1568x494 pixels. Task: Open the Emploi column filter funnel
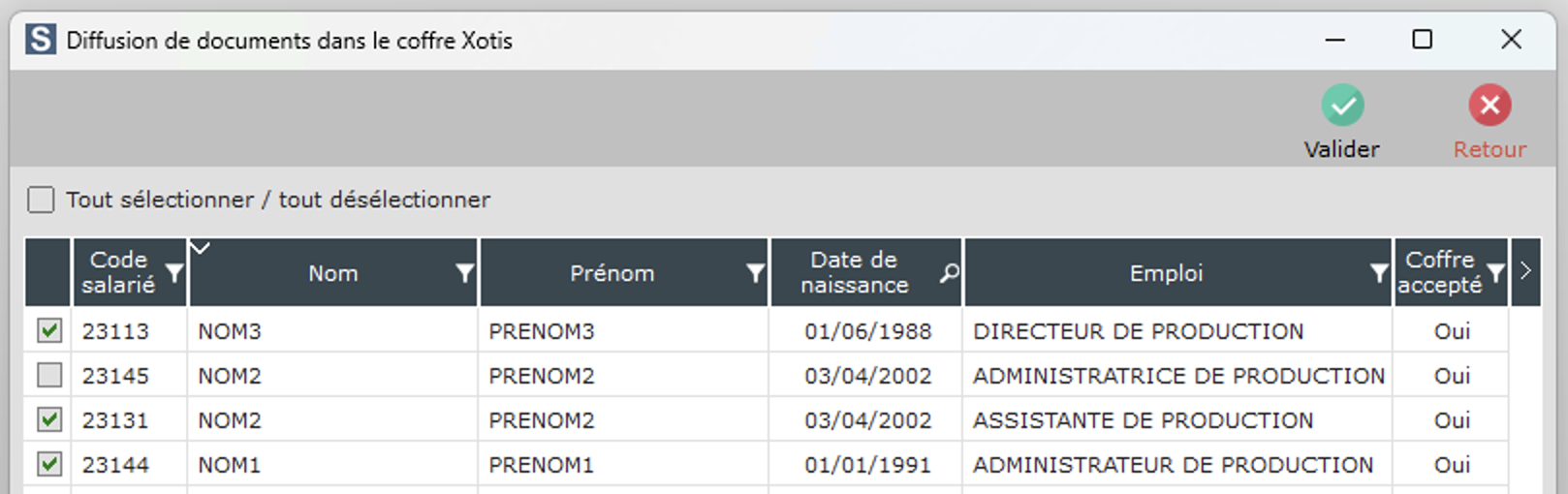1379,273
